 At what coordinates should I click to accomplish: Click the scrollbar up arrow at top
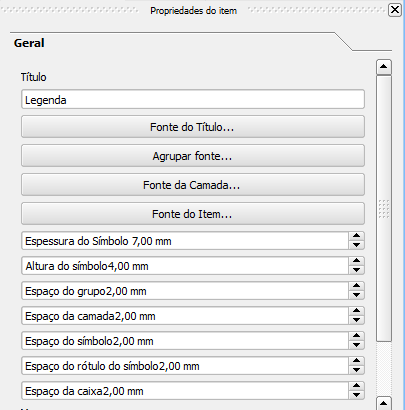[x=384, y=67]
